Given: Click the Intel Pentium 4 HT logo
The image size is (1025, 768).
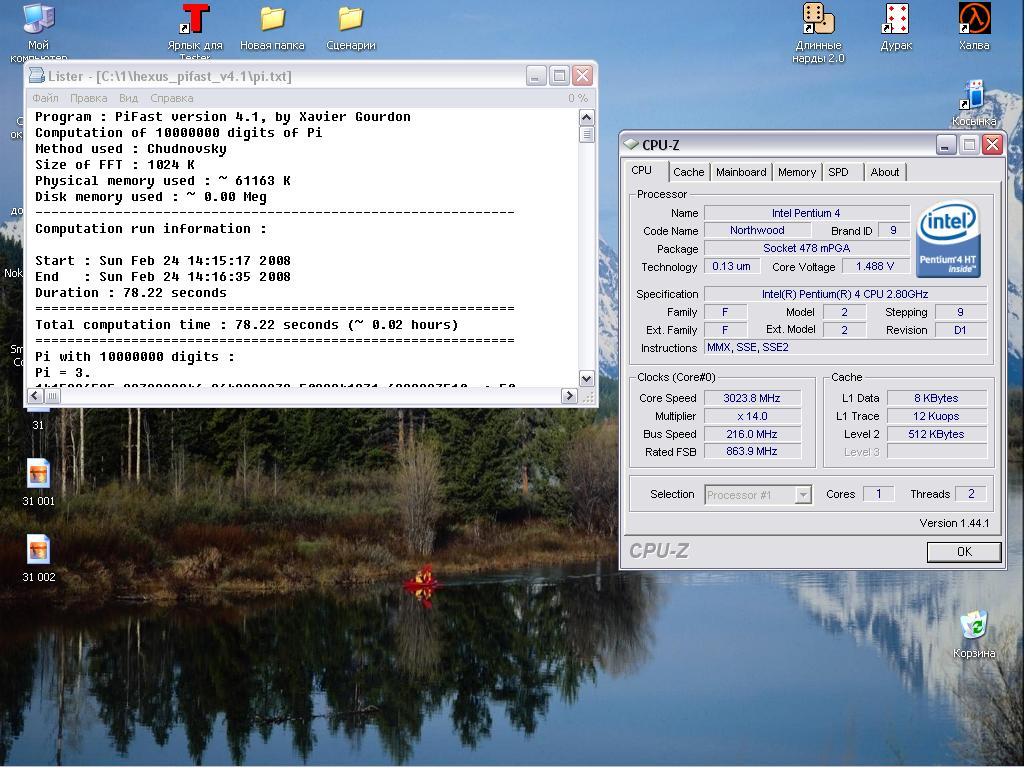Looking at the screenshot, I should point(949,239).
